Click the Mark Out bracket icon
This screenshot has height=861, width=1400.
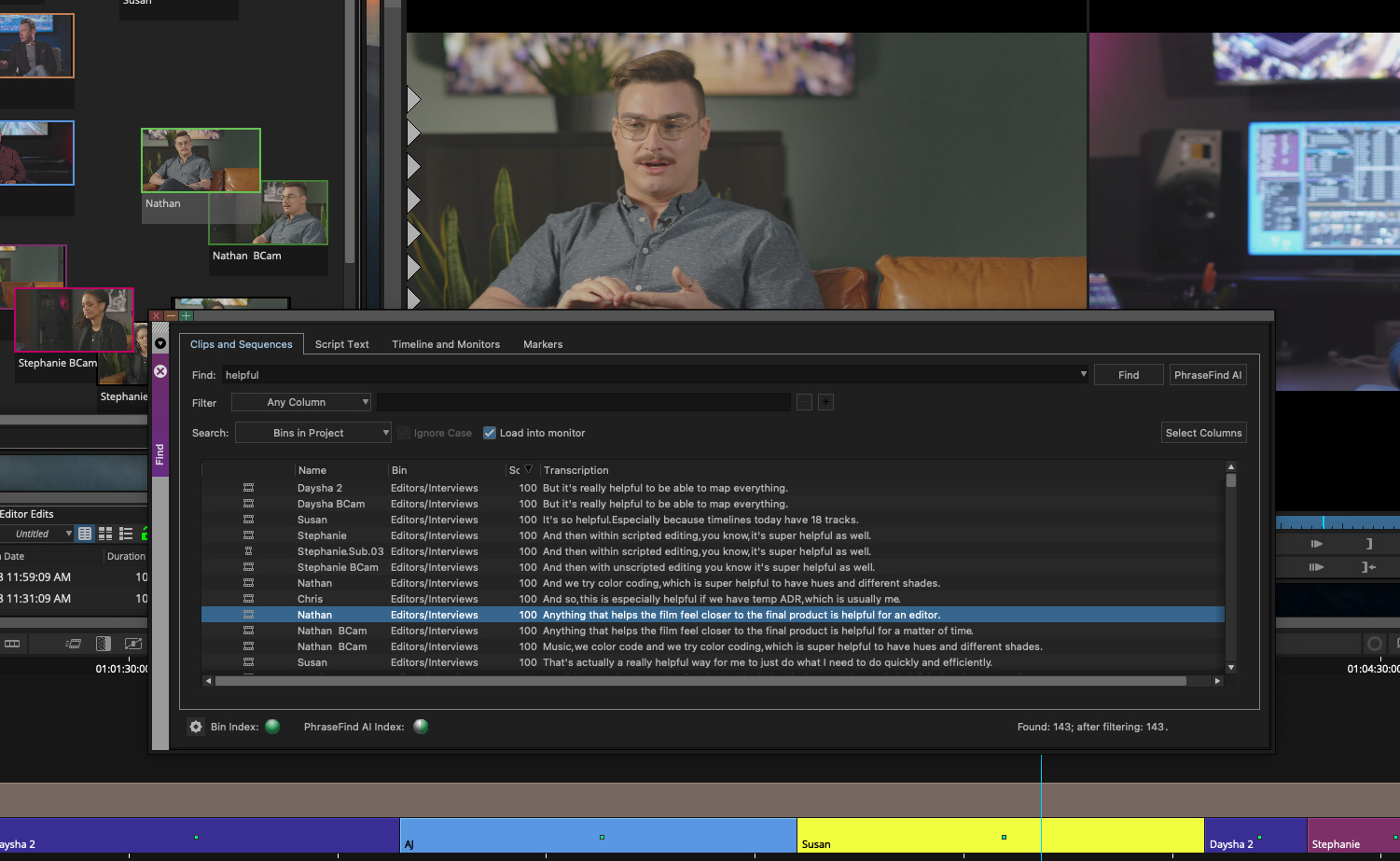[1368, 544]
